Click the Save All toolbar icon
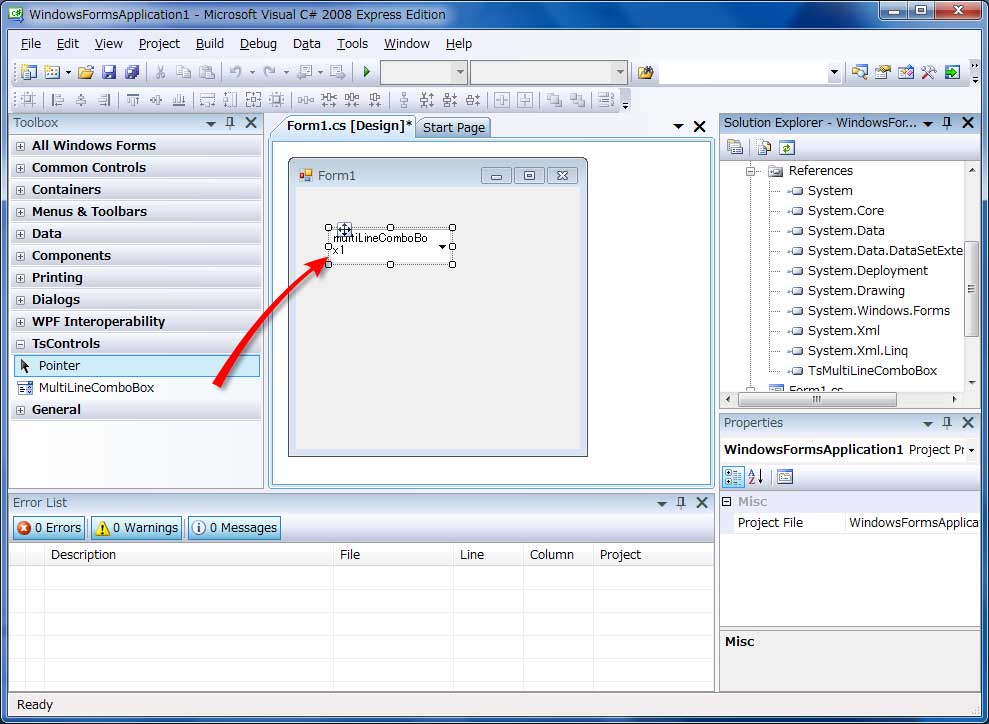The height and width of the screenshot is (724, 989). 132,72
